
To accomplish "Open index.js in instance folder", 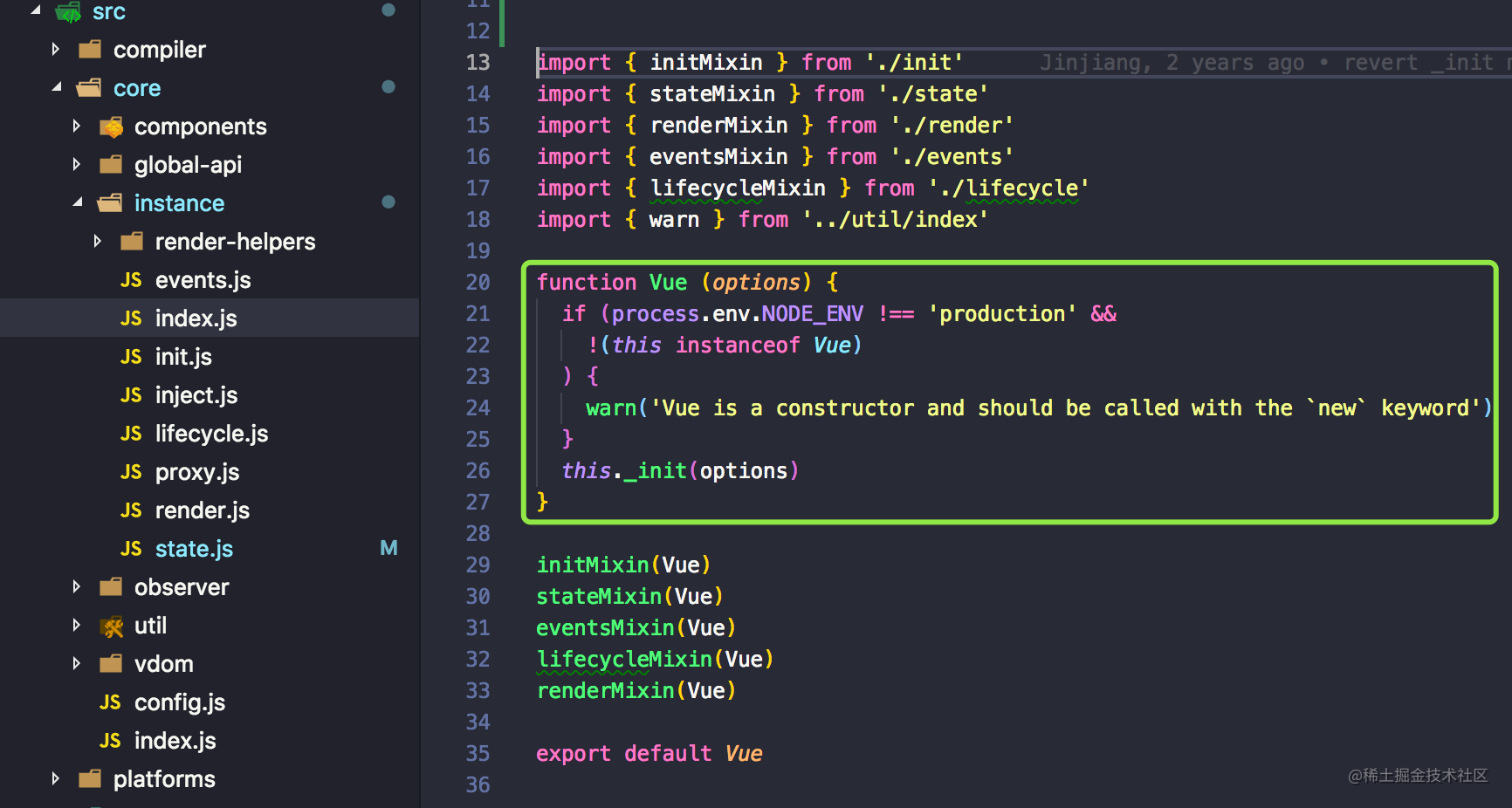I will tap(196, 318).
